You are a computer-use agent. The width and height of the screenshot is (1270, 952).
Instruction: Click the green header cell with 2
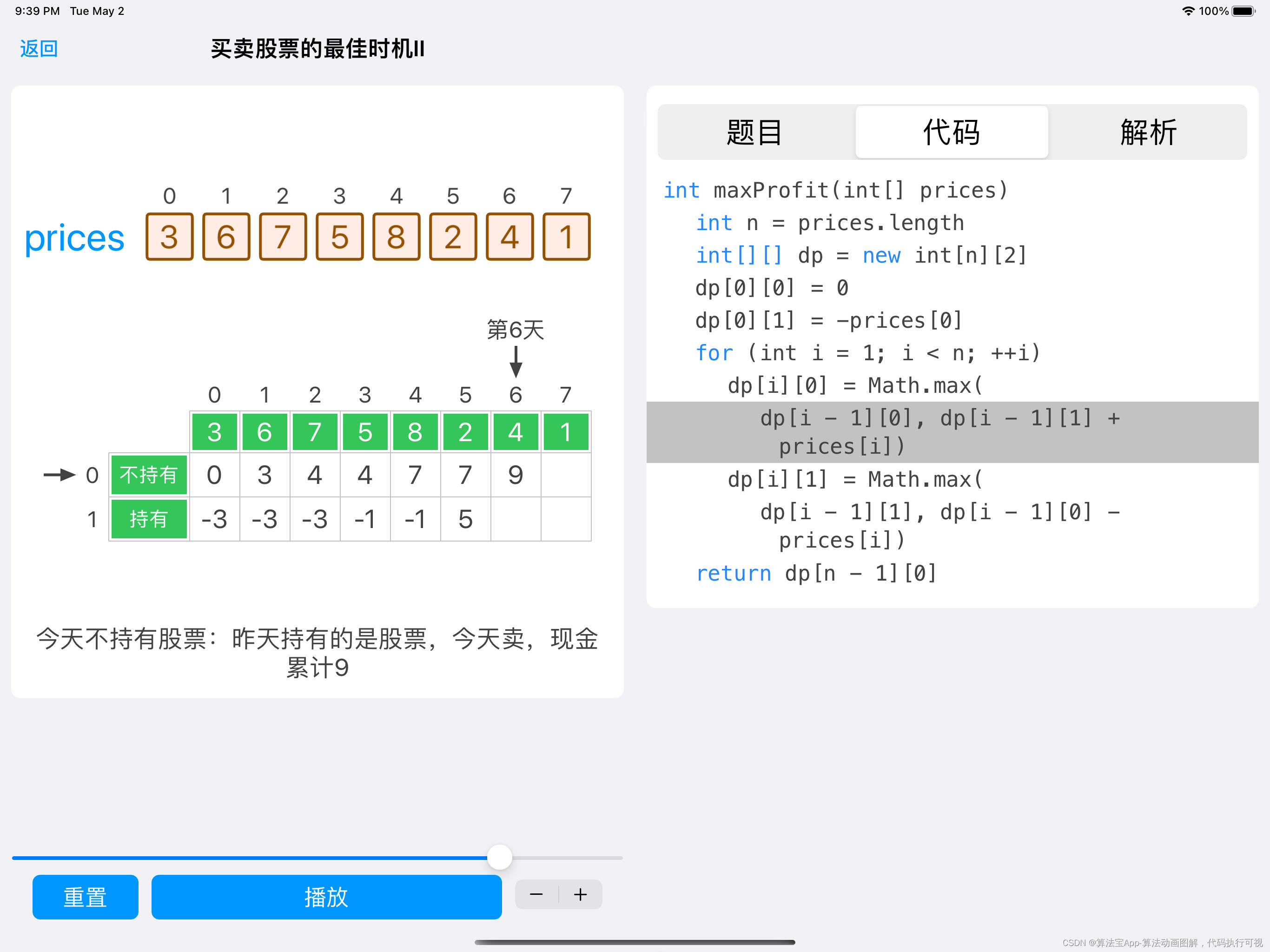tap(465, 432)
